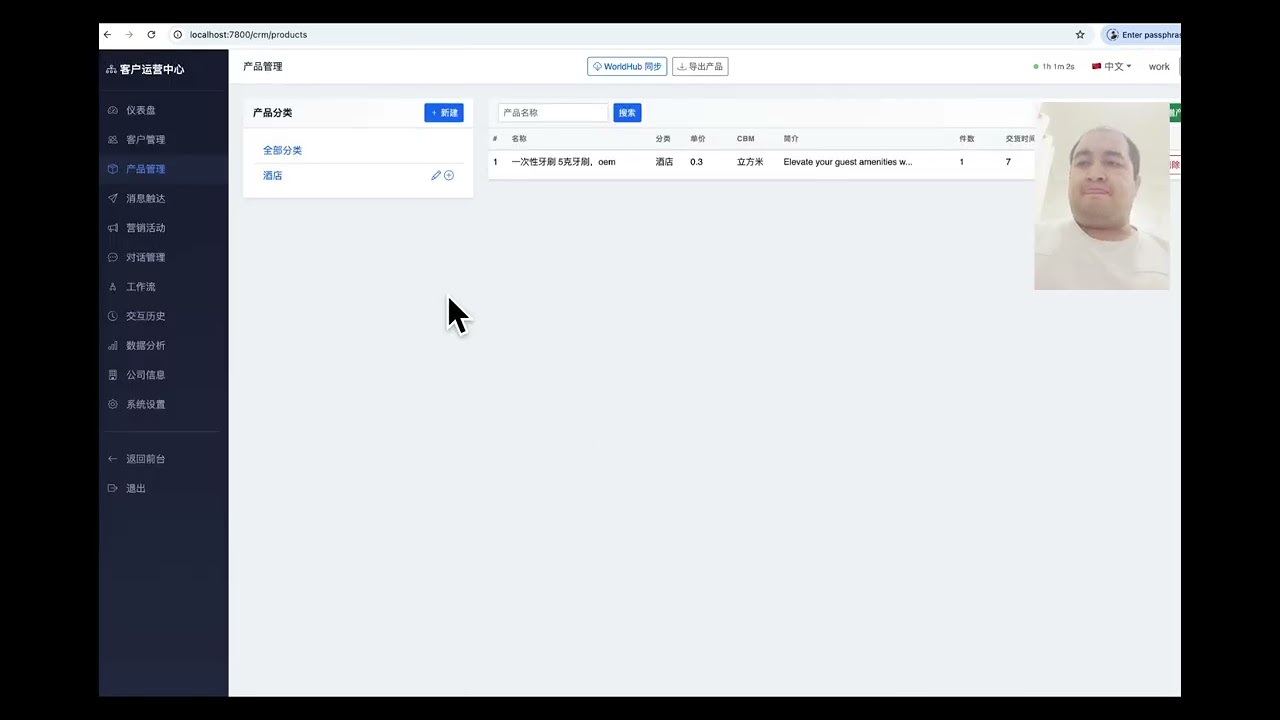Viewport: 1280px width, 720px height.
Task: Click the browser forward arrow
Action: (129, 34)
